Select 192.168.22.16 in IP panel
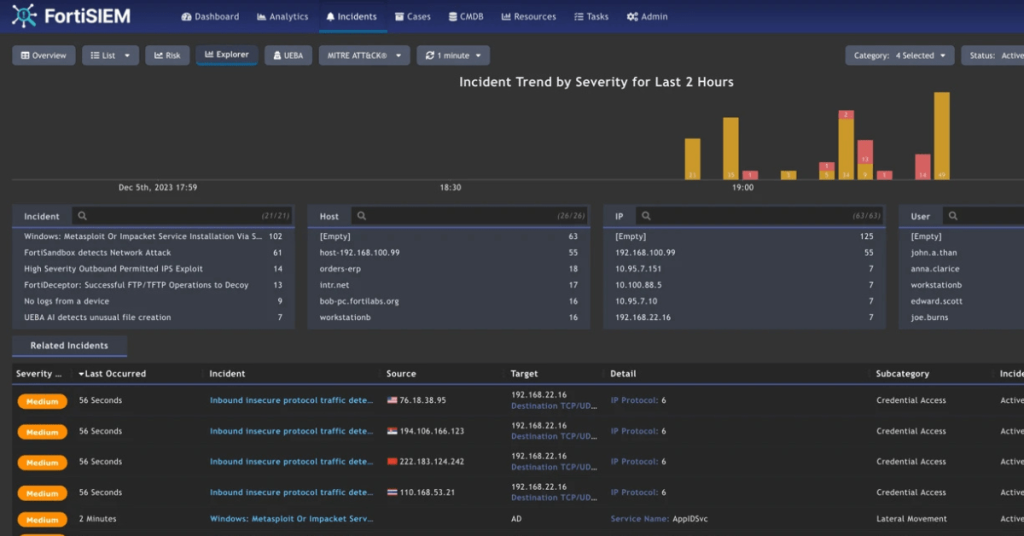The height and width of the screenshot is (536, 1024). pos(744,317)
